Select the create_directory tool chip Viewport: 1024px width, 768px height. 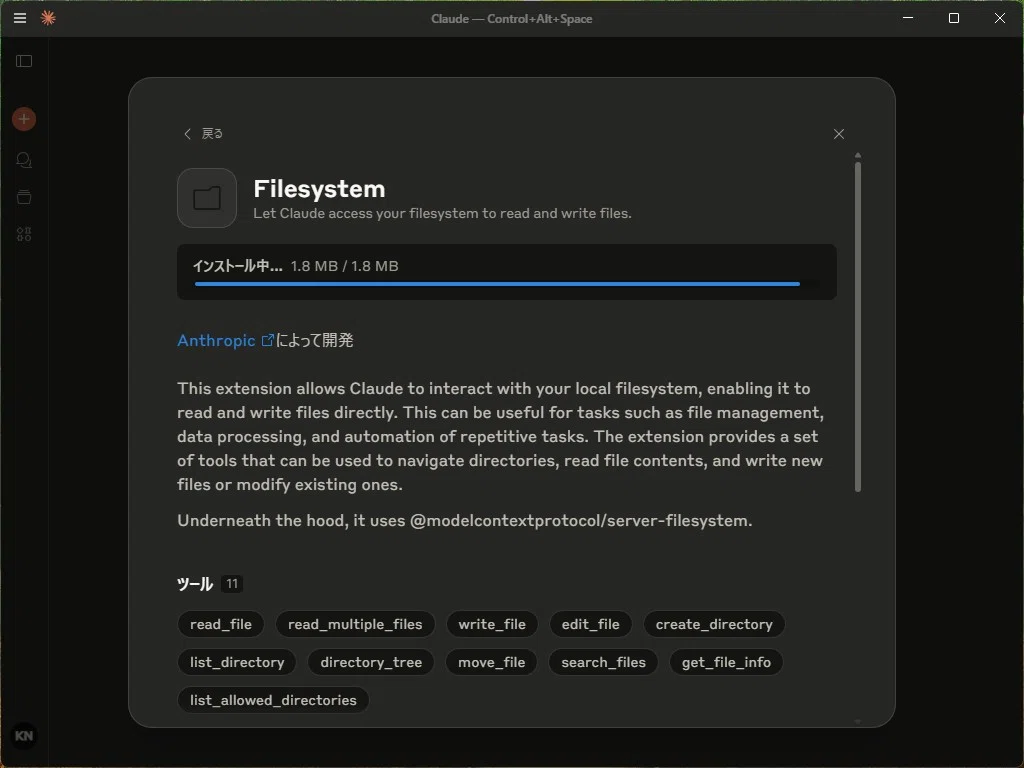click(714, 624)
